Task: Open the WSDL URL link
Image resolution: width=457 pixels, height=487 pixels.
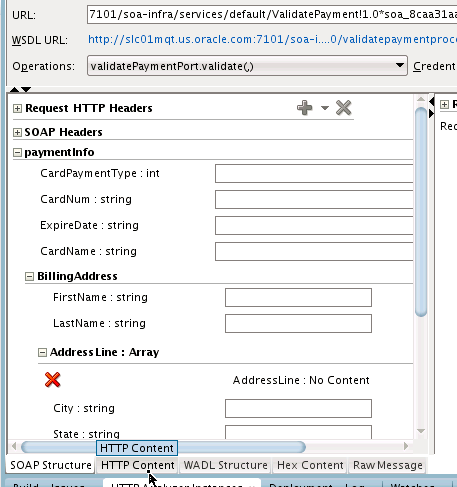Action: (272, 40)
